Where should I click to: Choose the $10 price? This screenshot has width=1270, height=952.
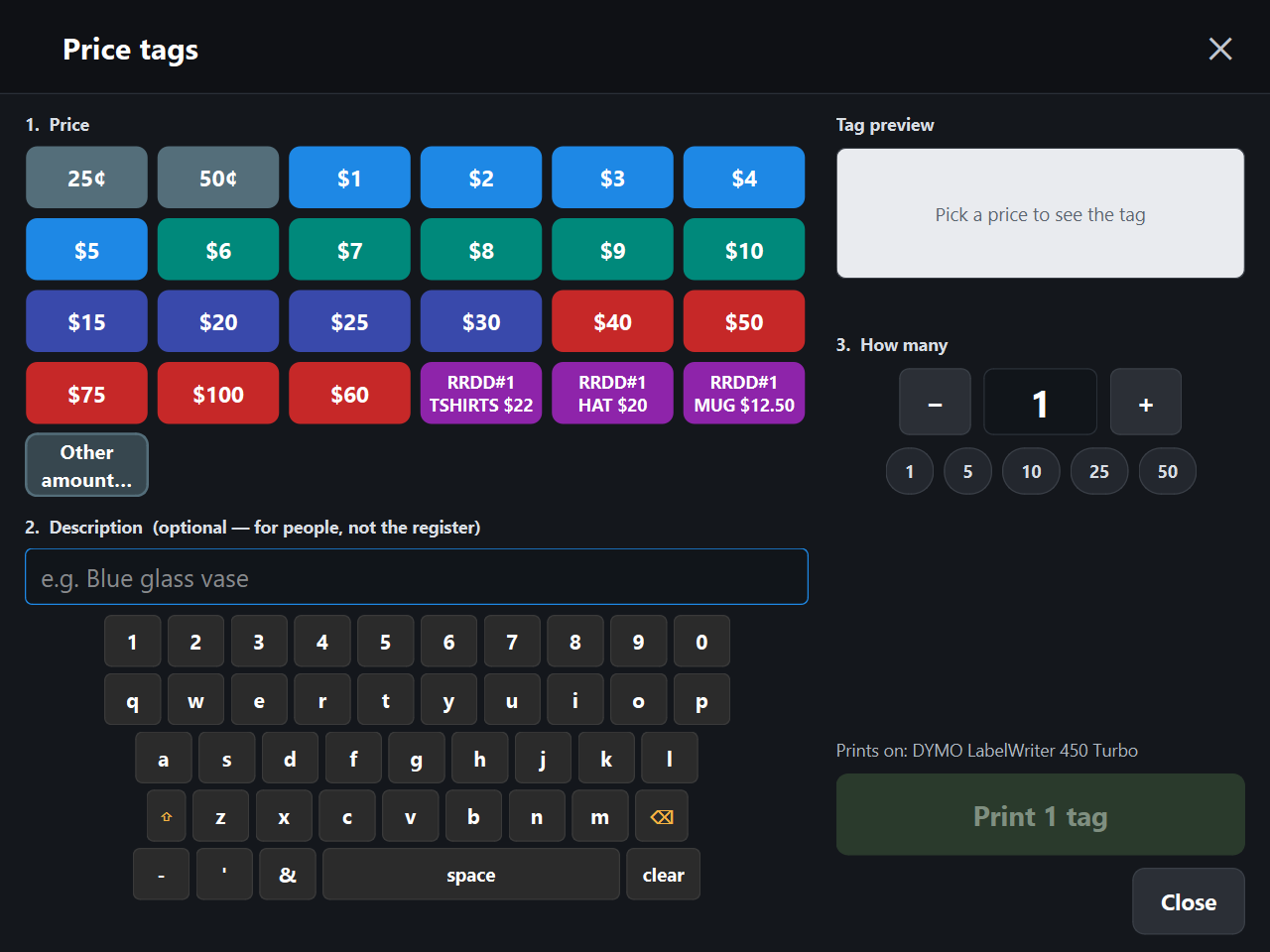[744, 250]
